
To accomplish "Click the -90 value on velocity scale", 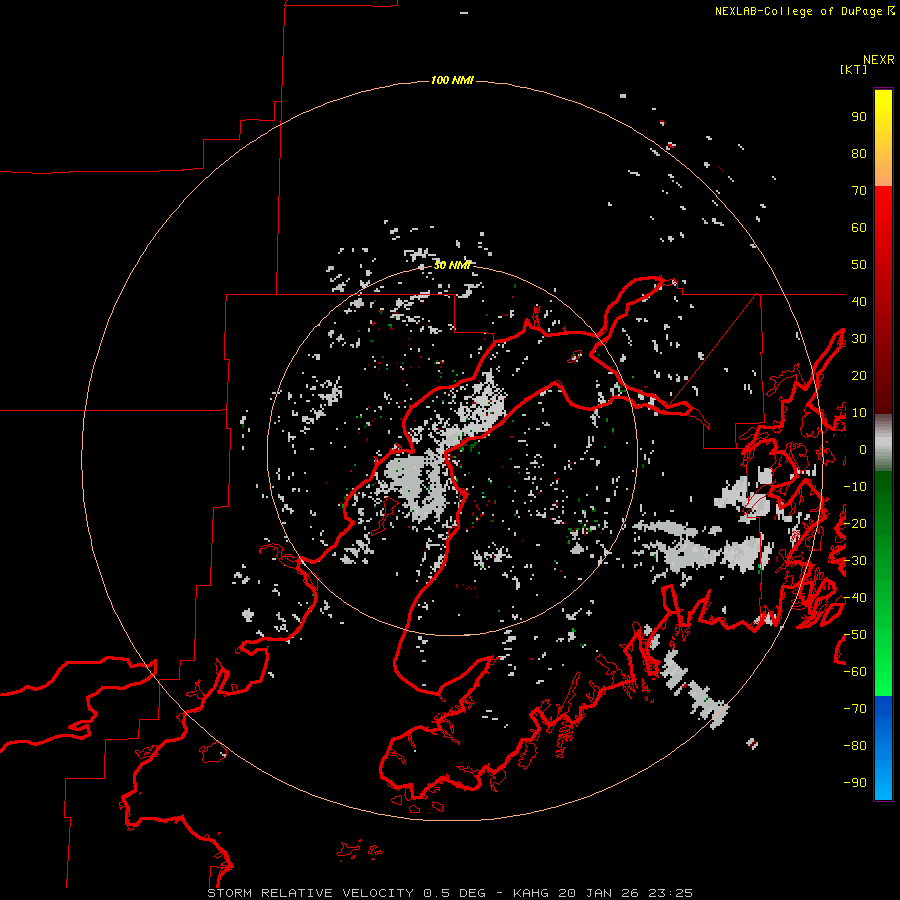I will (x=855, y=783).
